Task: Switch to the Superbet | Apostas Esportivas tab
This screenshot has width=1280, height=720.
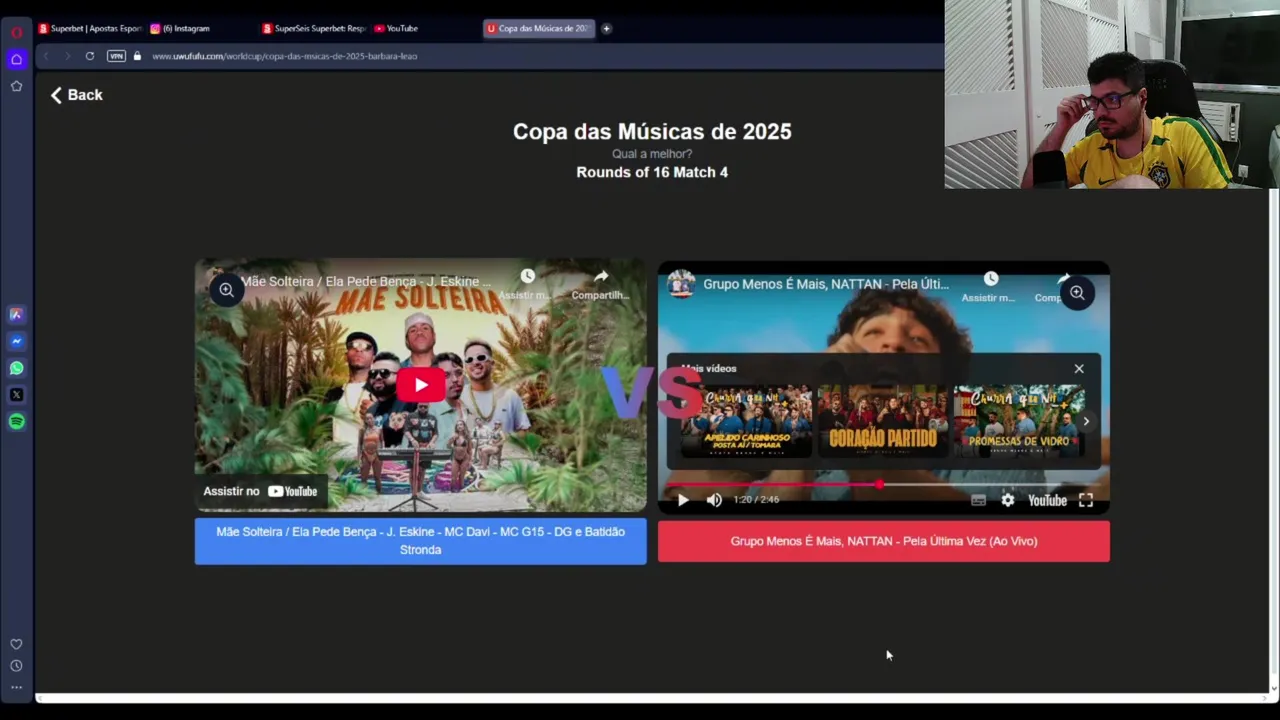Action: tap(90, 28)
